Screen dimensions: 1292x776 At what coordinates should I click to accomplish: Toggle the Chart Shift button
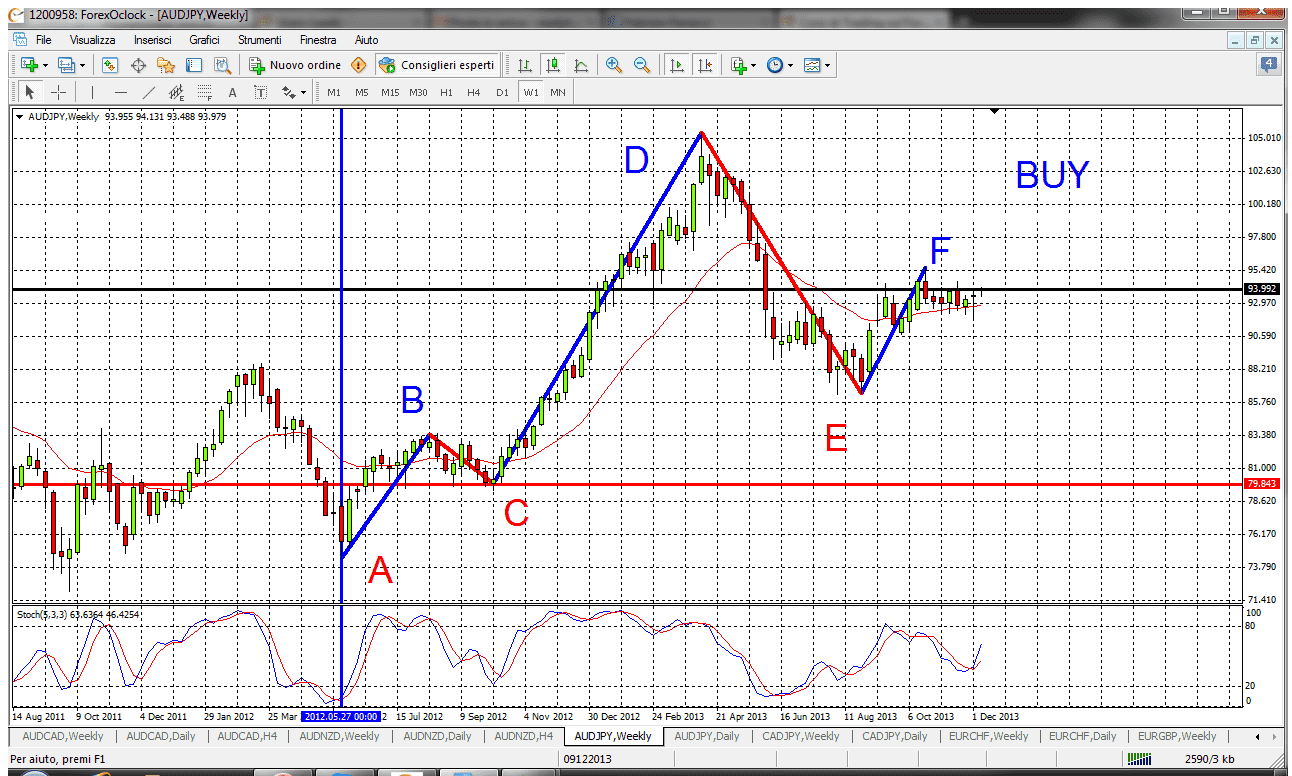(706, 65)
